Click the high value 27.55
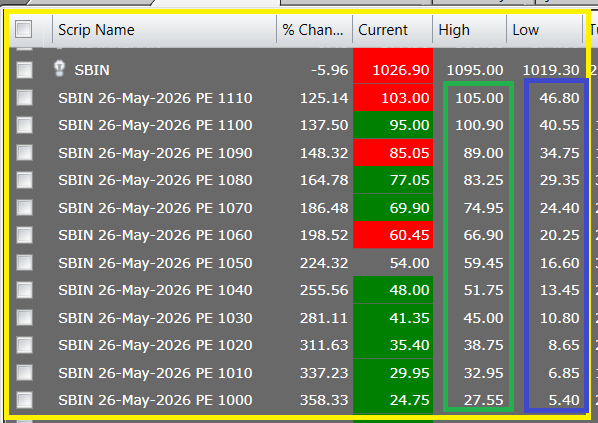This screenshot has width=598, height=423. click(x=483, y=400)
